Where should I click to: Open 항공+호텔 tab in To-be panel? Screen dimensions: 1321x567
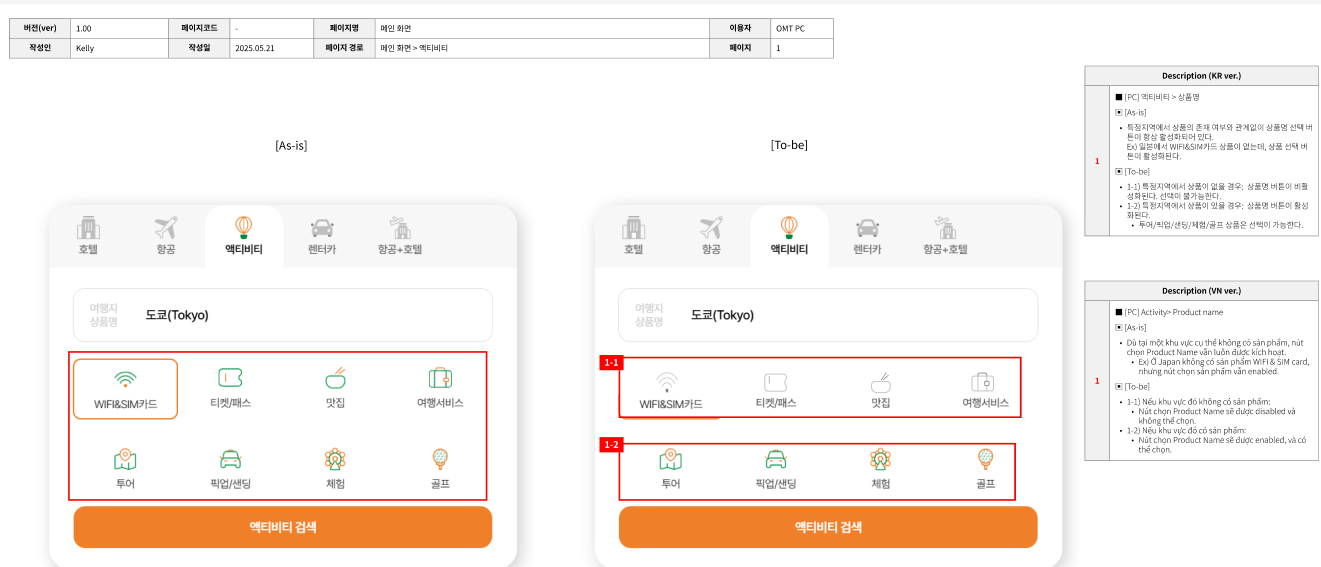(945, 236)
